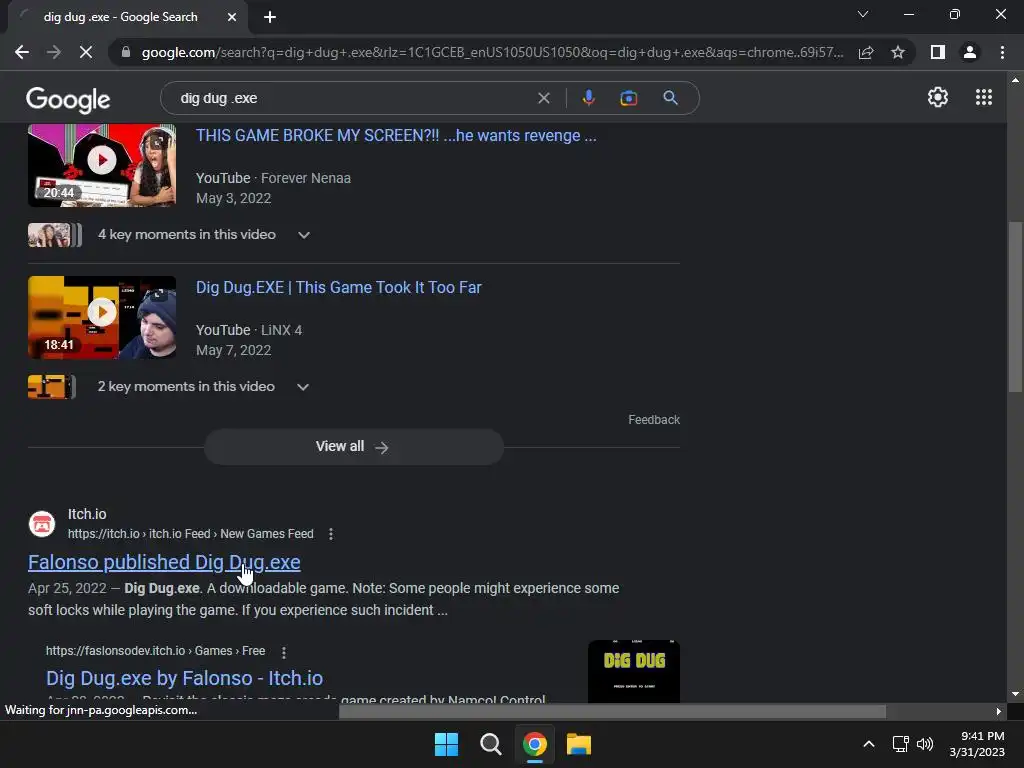Expand 2 key moments in this video

click(x=203, y=387)
